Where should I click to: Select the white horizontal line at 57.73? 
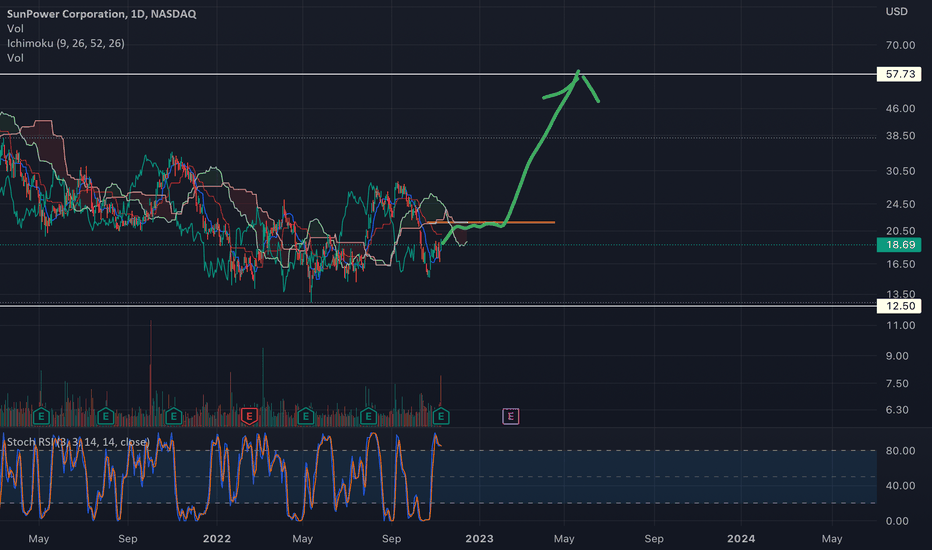pos(438,74)
